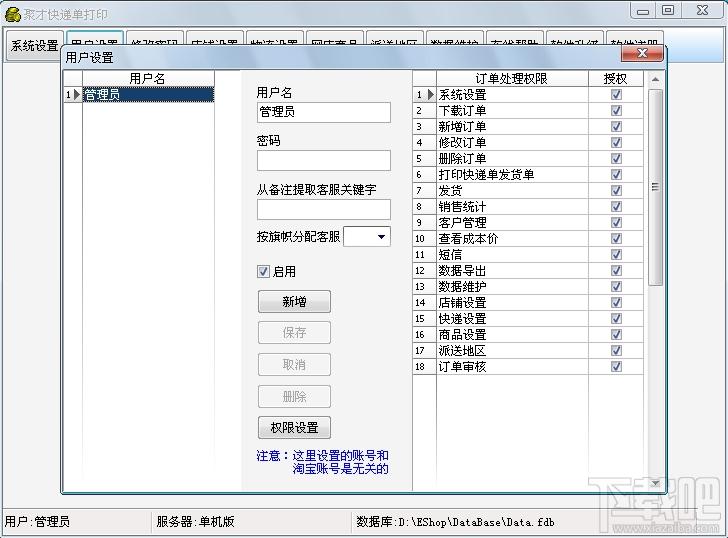This screenshot has width=728, height=538.
Task: Click the permissions list scrollbar thumb
Action: [655, 187]
